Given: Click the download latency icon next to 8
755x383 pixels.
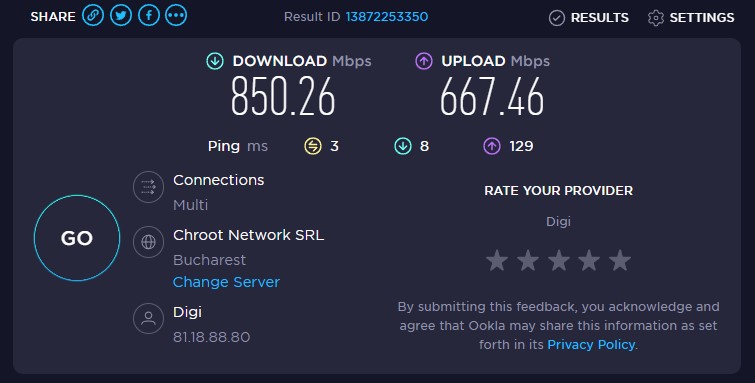Looking at the screenshot, I should (403, 146).
